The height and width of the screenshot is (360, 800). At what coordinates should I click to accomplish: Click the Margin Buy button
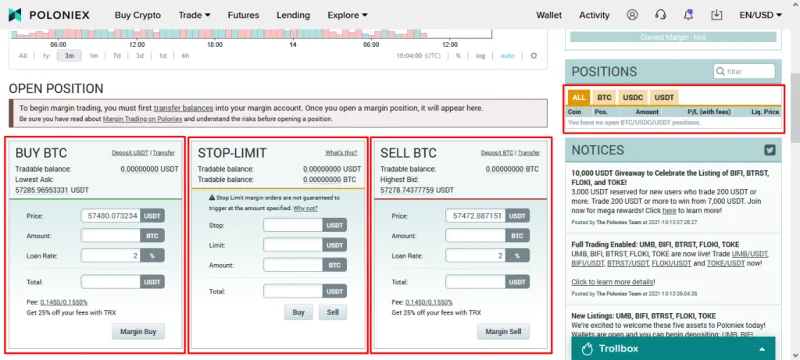138,331
